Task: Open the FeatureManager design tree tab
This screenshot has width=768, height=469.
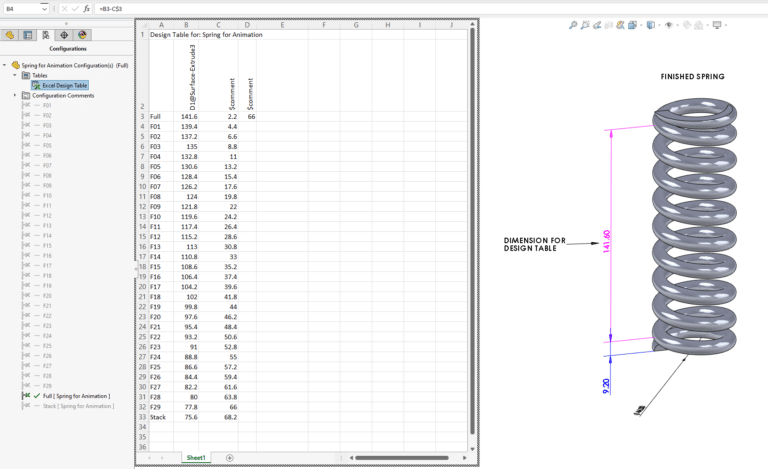Action: pos(10,34)
